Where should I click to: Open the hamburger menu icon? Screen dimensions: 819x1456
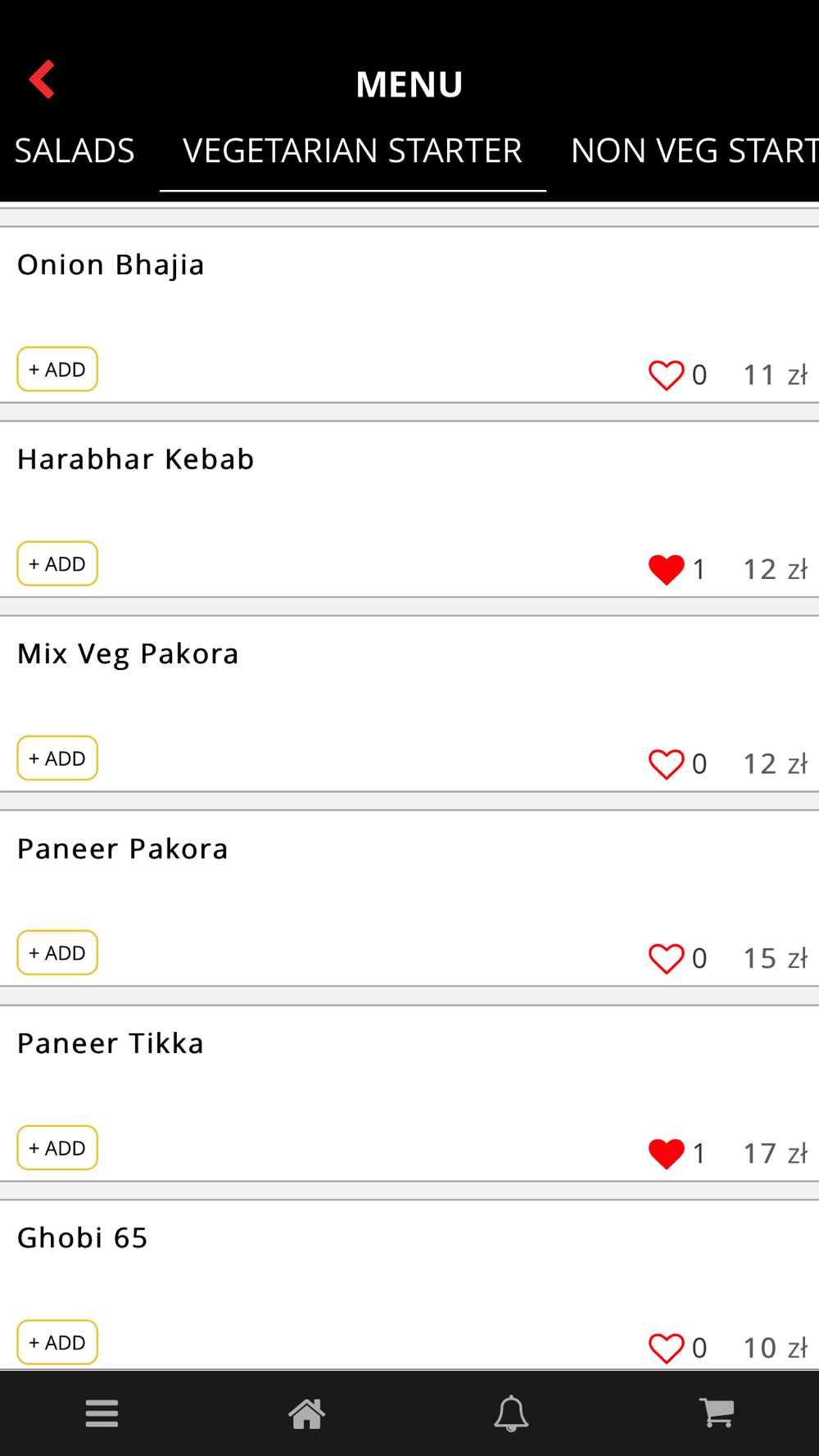point(102,1413)
